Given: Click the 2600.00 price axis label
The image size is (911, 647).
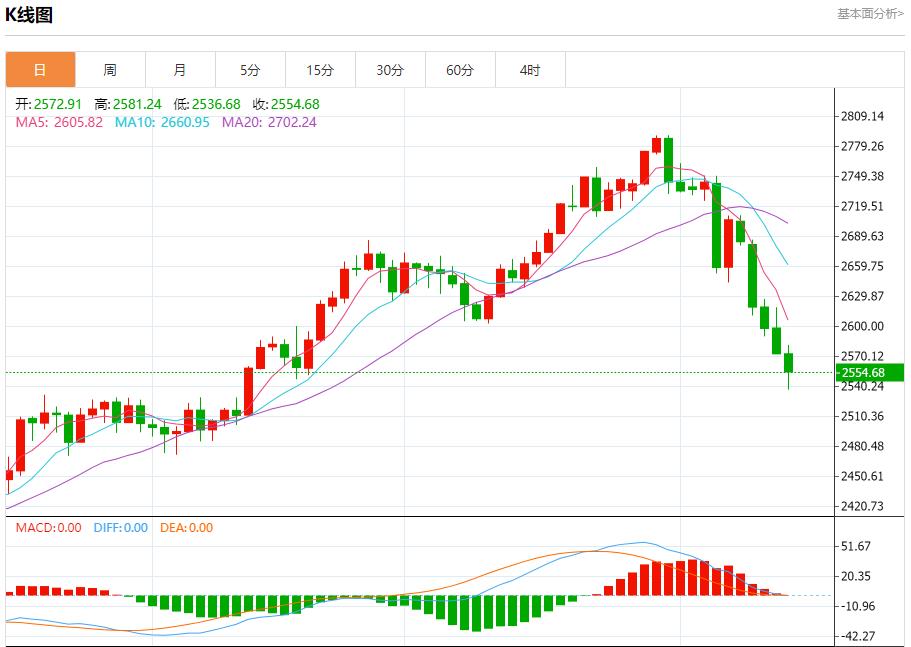Looking at the screenshot, I should [x=862, y=326].
